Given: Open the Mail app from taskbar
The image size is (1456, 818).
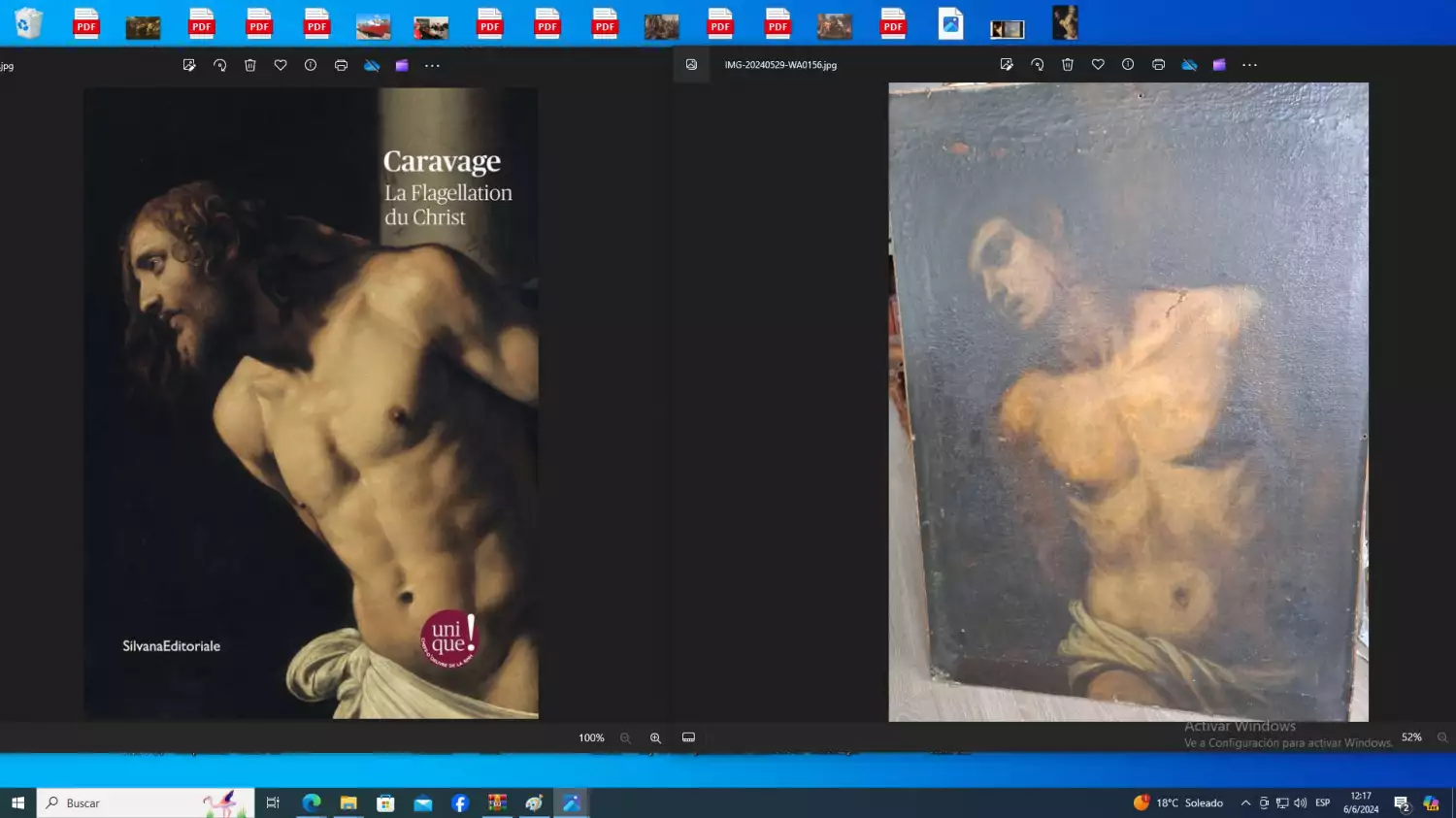Looking at the screenshot, I should (422, 802).
